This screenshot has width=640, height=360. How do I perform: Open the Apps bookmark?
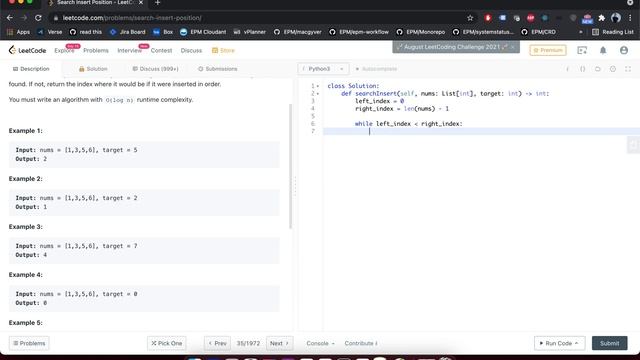[x=18, y=32]
